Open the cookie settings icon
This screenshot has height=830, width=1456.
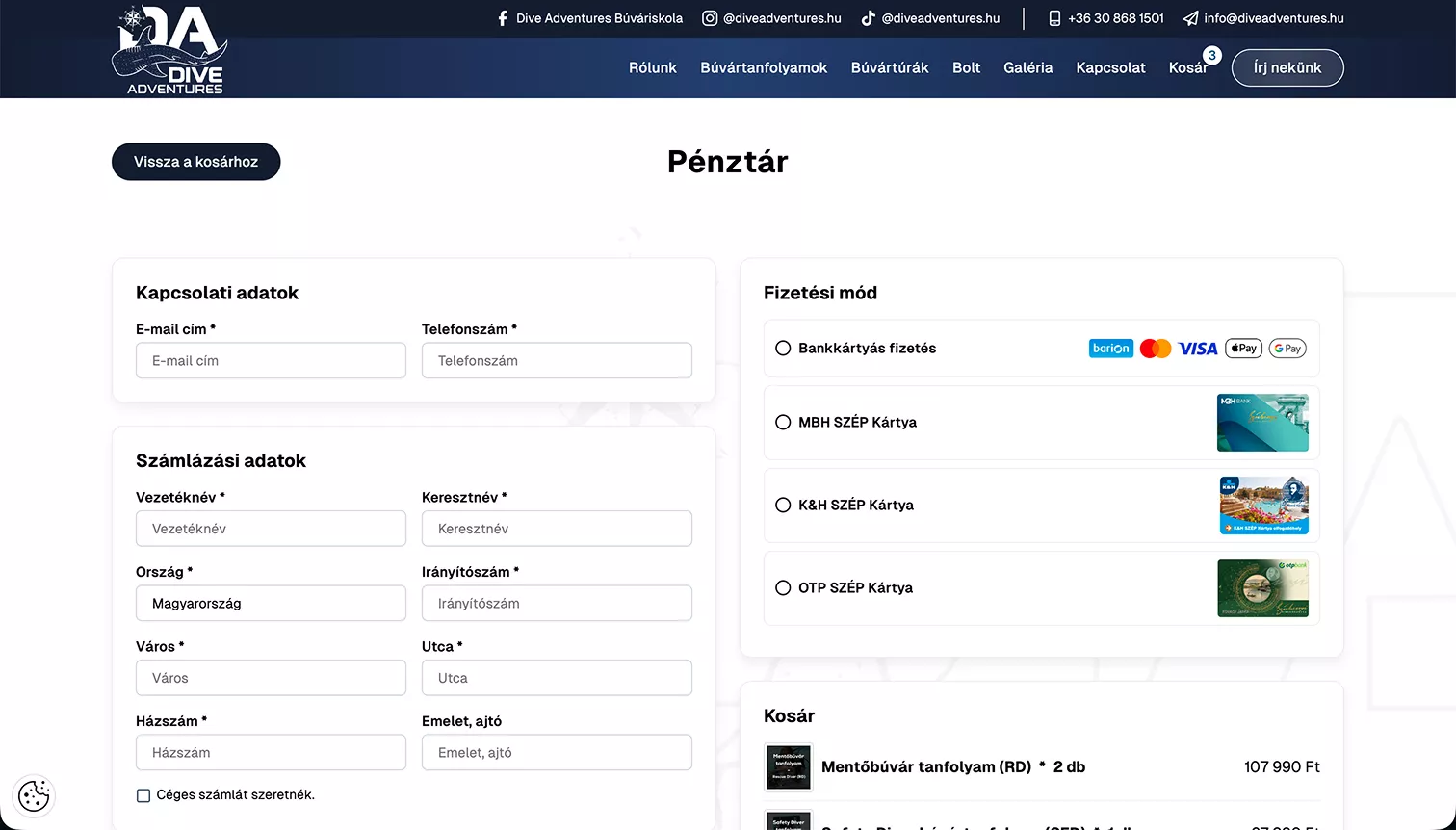(34, 795)
